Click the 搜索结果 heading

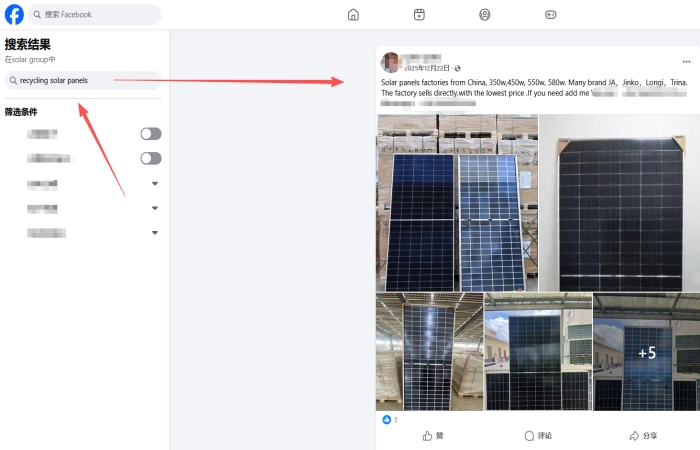coord(28,44)
